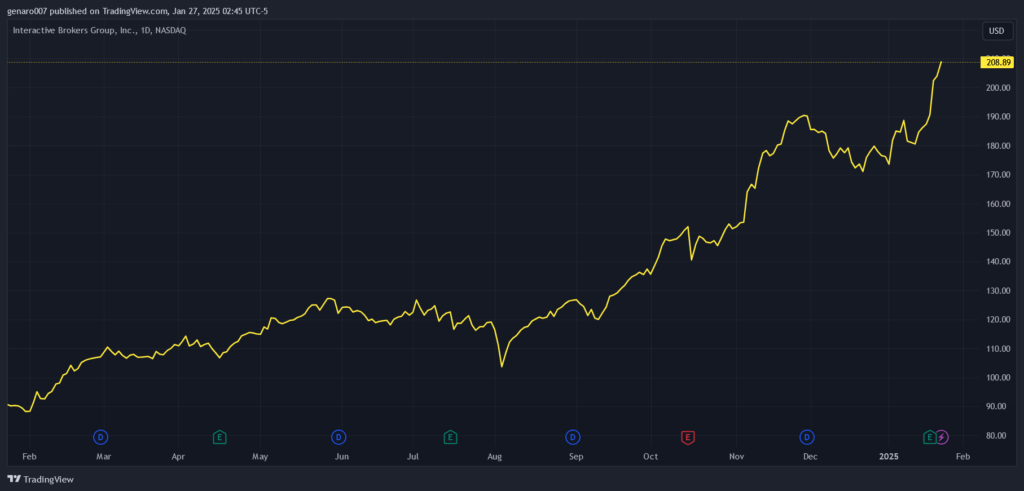Click the genaro007 published header text
The image size is (1024, 491).
[x=140, y=11]
